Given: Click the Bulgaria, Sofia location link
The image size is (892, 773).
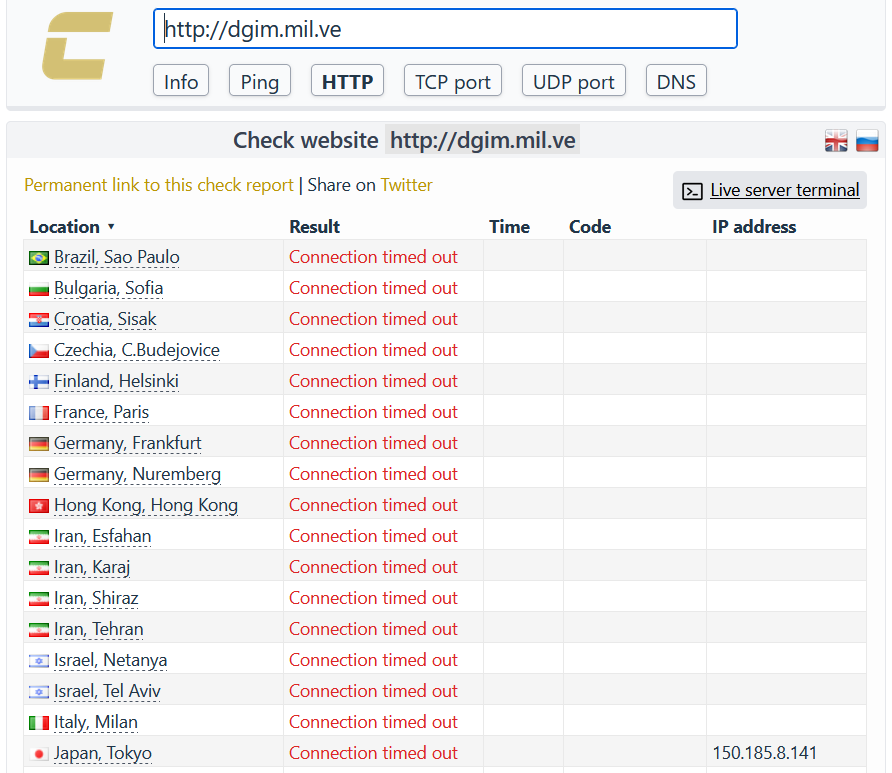Looking at the screenshot, I should click(109, 288).
